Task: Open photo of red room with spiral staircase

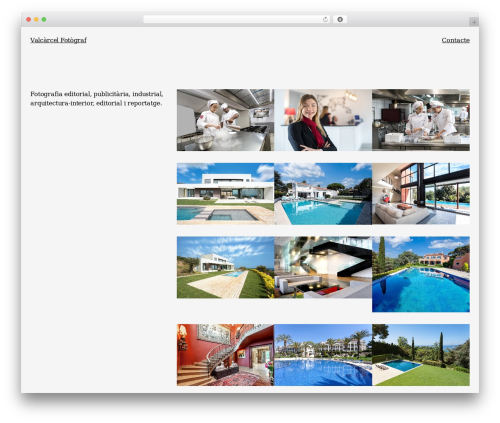Action: (x=225, y=355)
